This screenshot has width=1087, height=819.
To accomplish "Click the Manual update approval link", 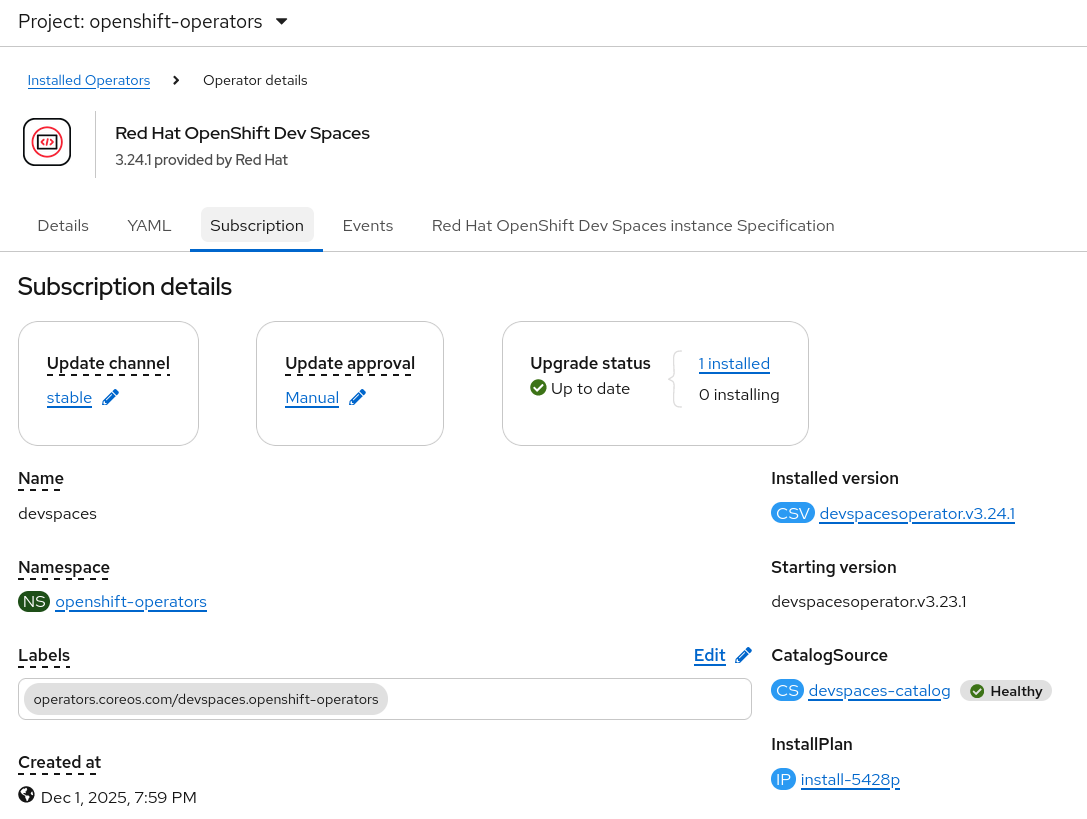I will click(x=312, y=398).
